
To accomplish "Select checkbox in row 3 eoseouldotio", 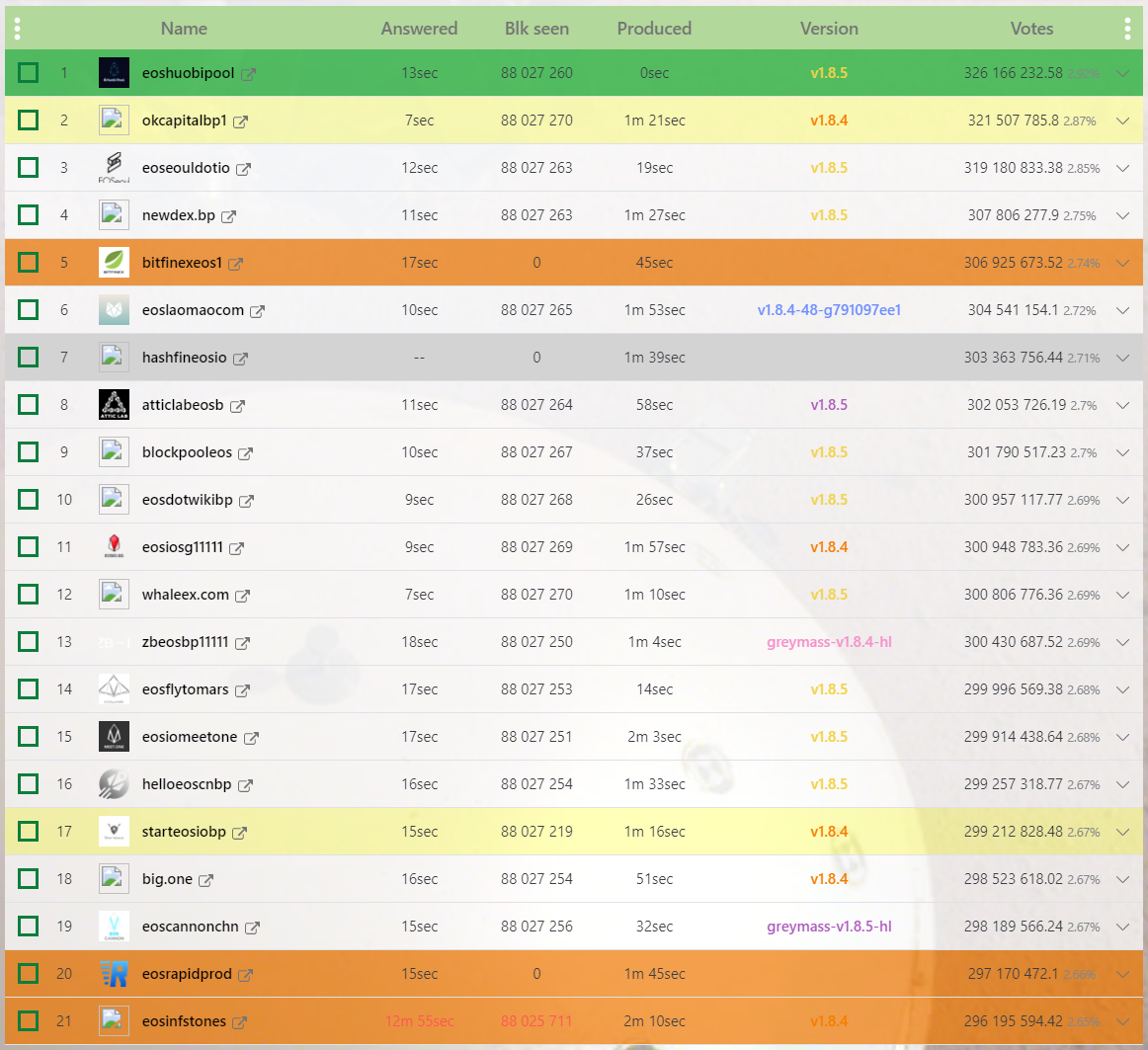I will pyautogui.click(x=28, y=167).
